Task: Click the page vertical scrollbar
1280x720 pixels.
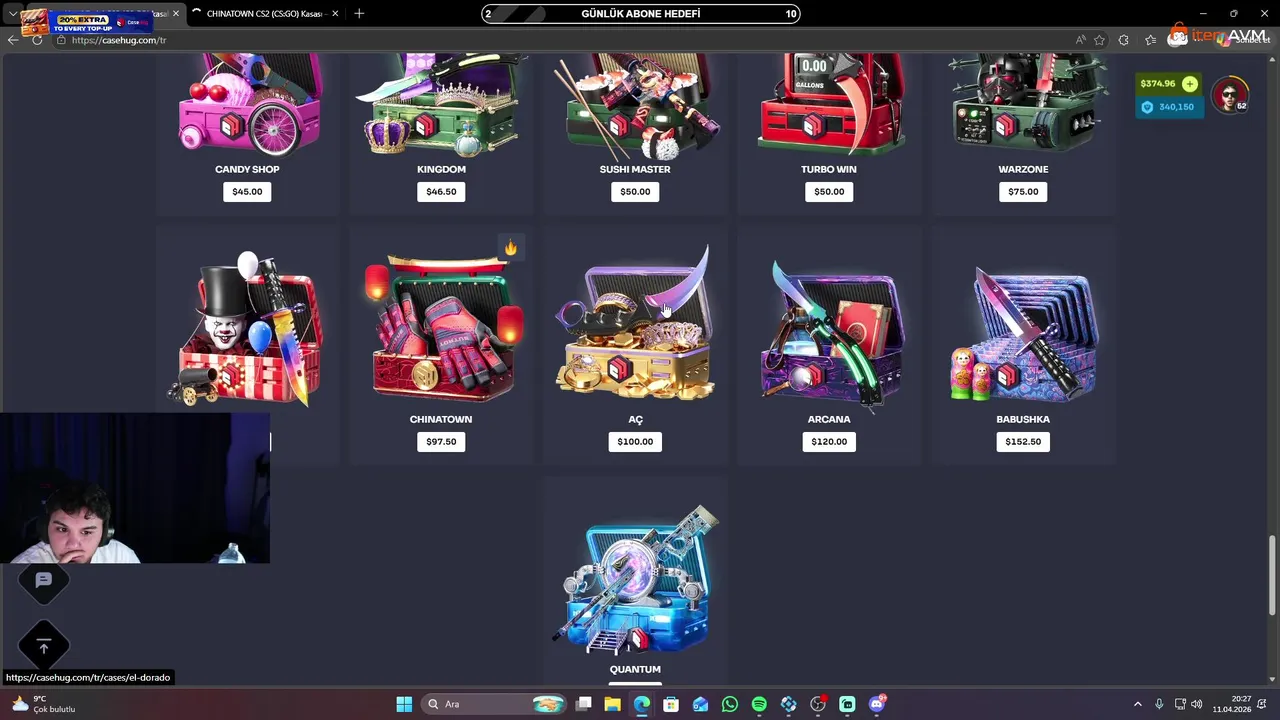Action: click(x=1273, y=574)
